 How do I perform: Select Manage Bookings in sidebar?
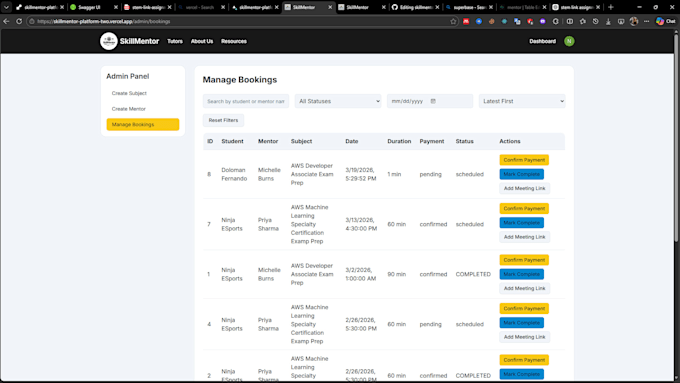tap(143, 124)
